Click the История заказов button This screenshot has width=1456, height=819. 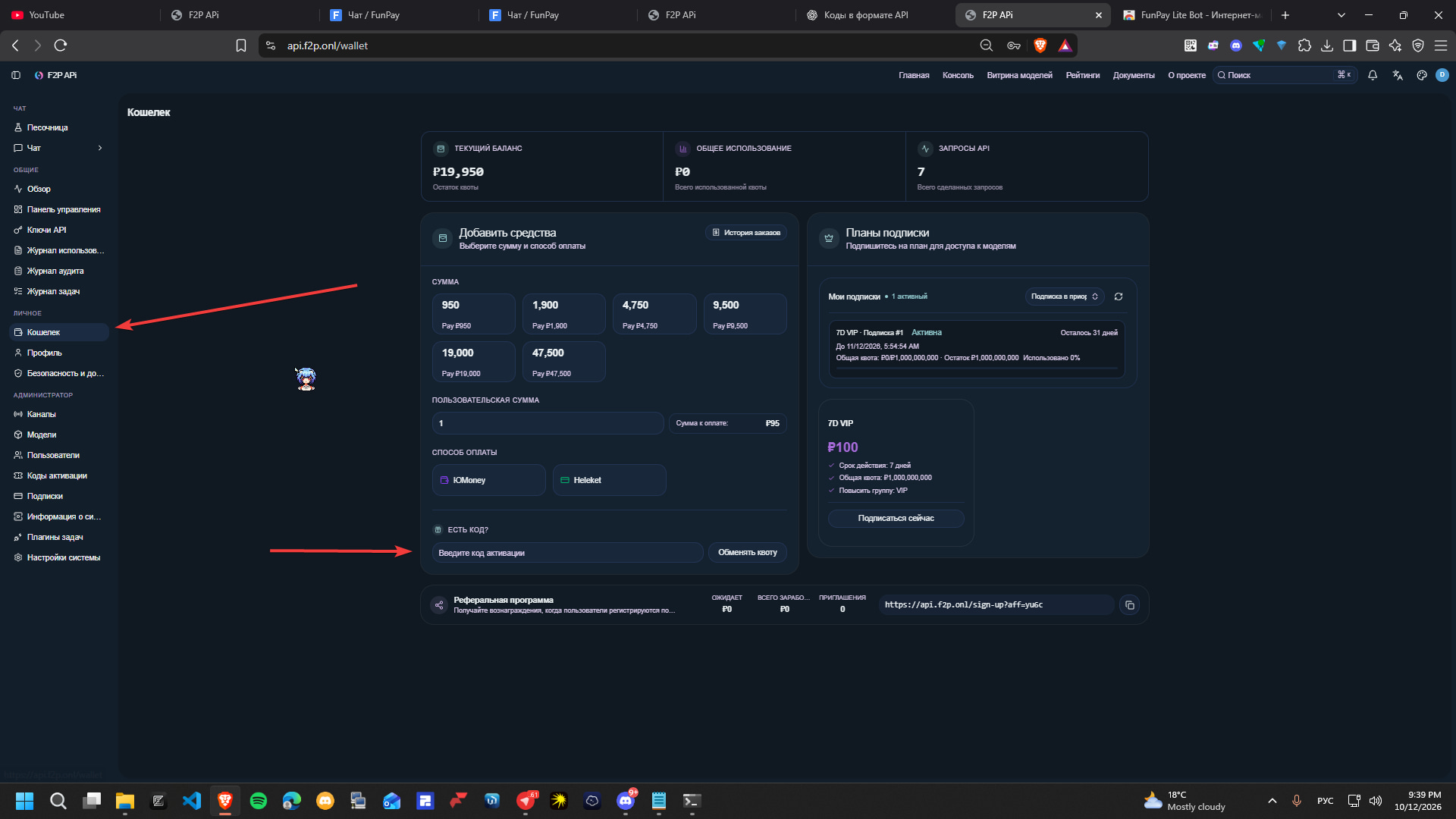(x=746, y=233)
